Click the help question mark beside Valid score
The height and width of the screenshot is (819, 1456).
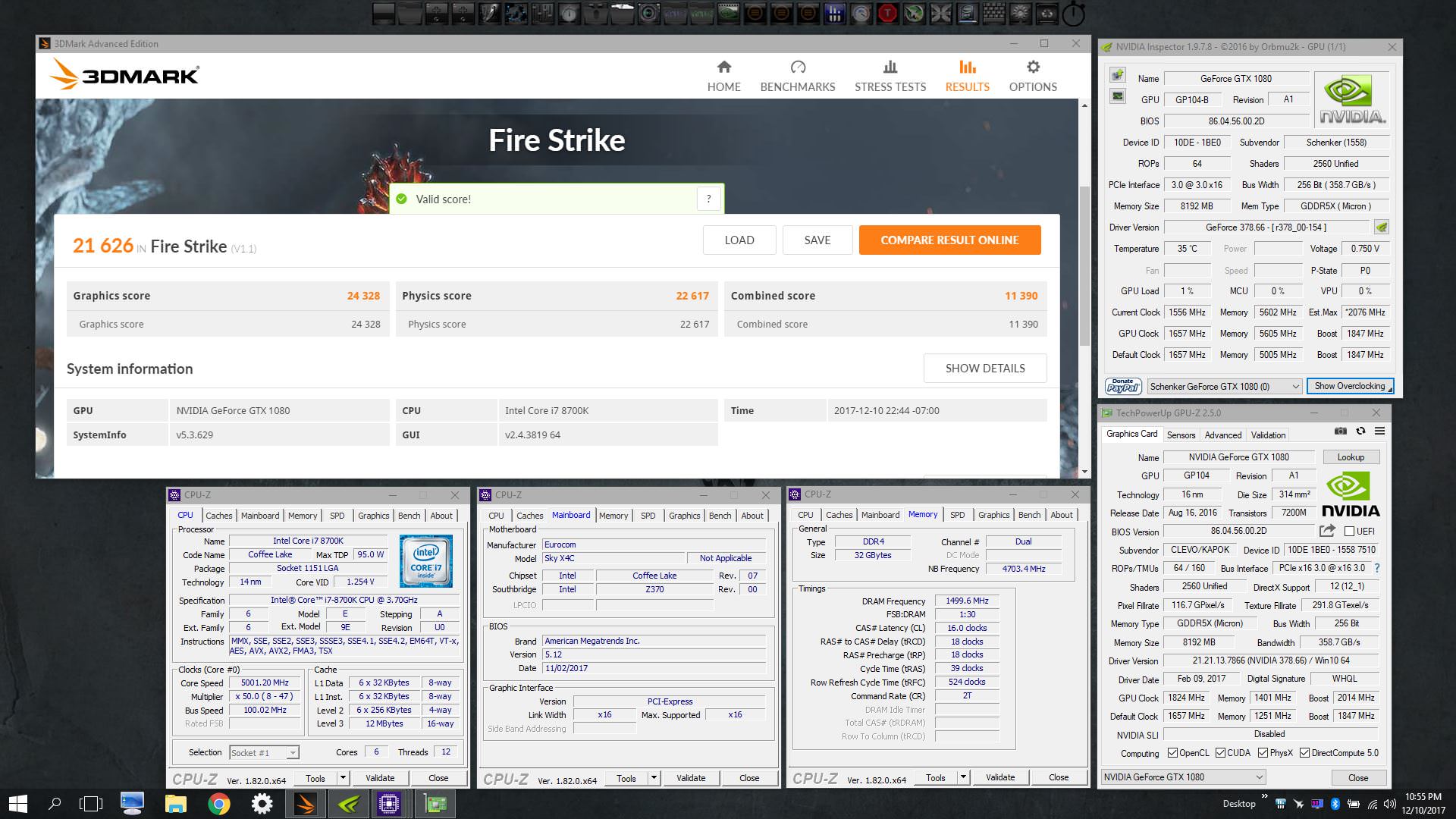point(708,199)
